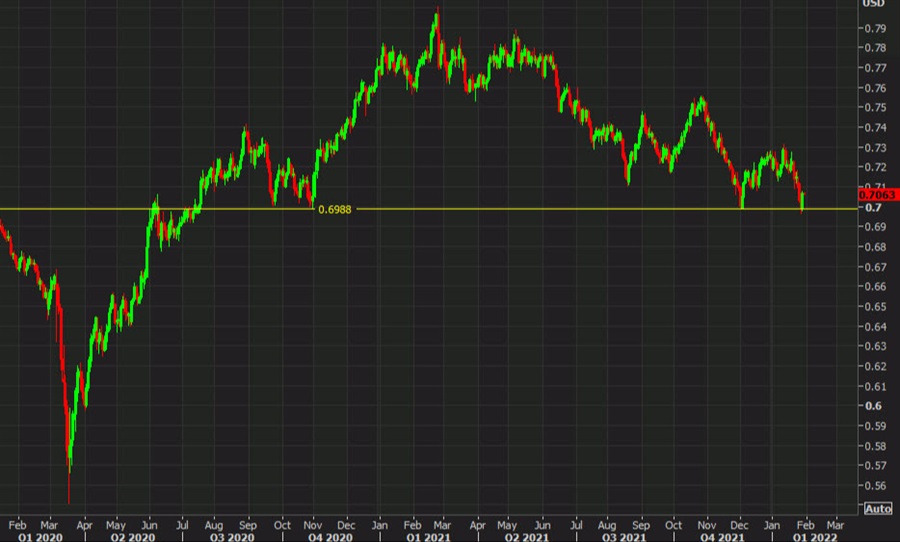
Task: Click the 0.57 price axis label
Action: click(875, 466)
